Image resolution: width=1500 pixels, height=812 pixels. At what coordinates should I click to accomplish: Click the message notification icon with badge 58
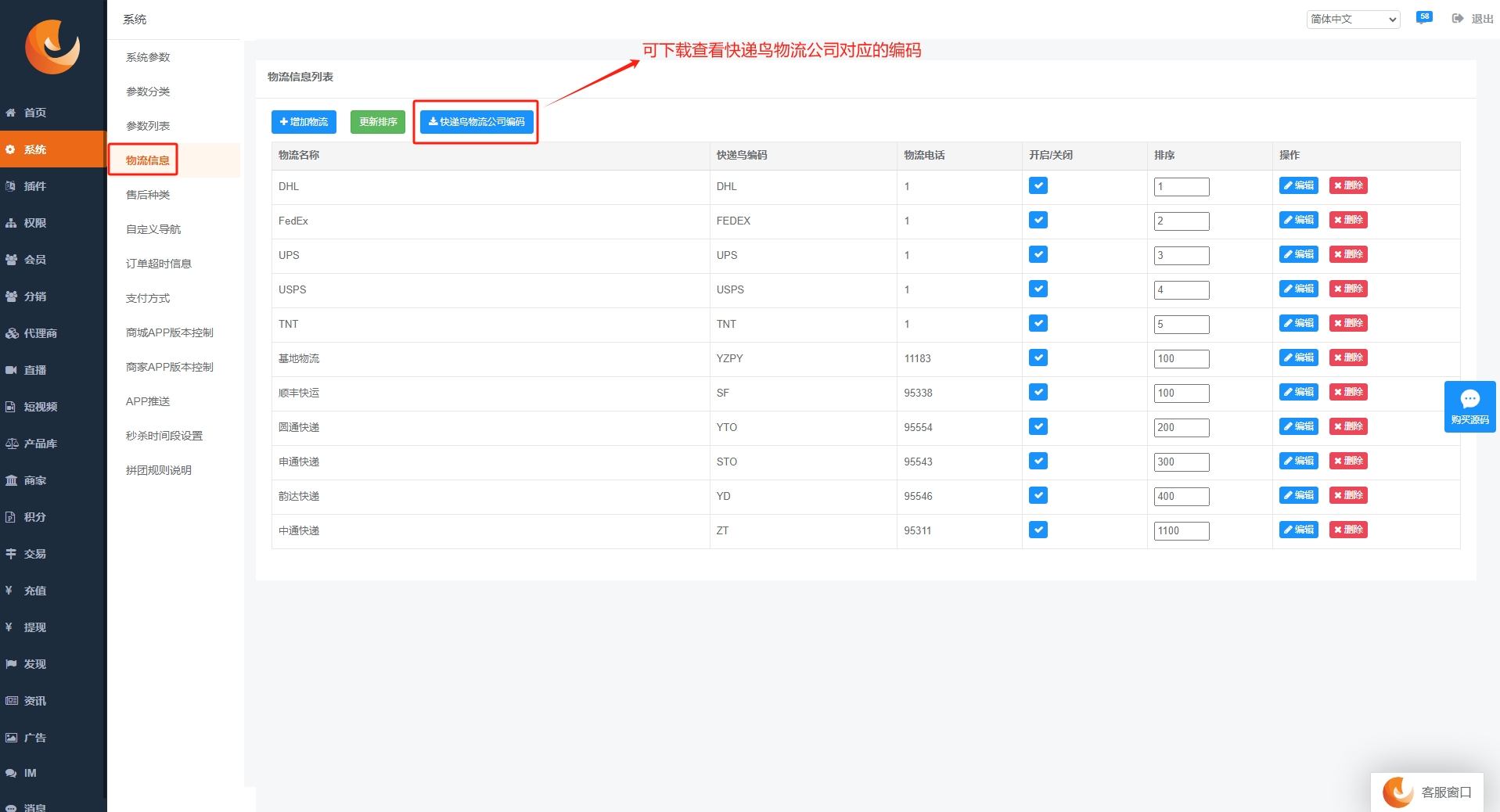click(x=1424, y=17)
